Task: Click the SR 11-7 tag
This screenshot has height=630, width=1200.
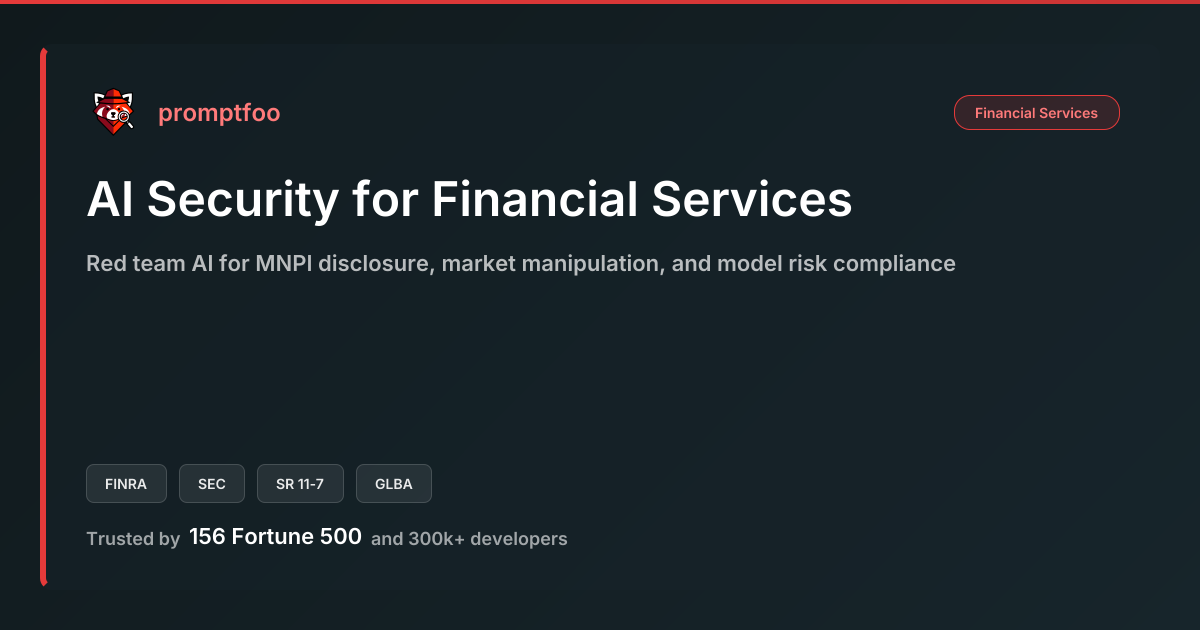Action: [300, 484]
